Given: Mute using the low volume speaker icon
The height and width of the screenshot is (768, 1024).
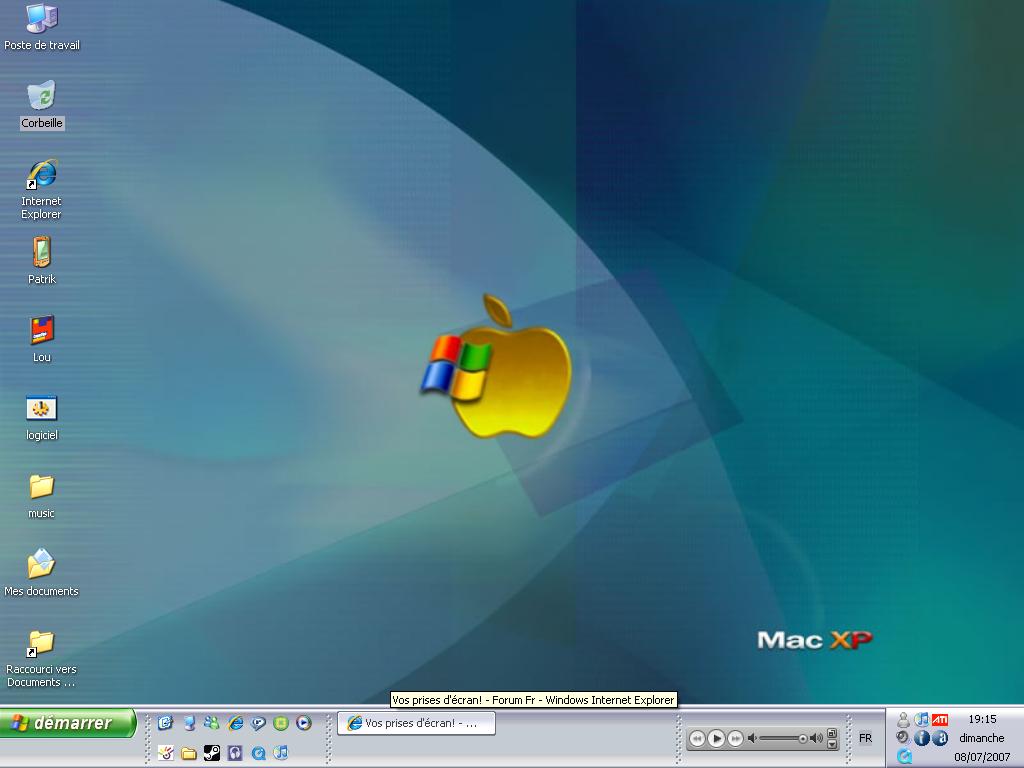Looking at the screenshot, I should point(752,739).
